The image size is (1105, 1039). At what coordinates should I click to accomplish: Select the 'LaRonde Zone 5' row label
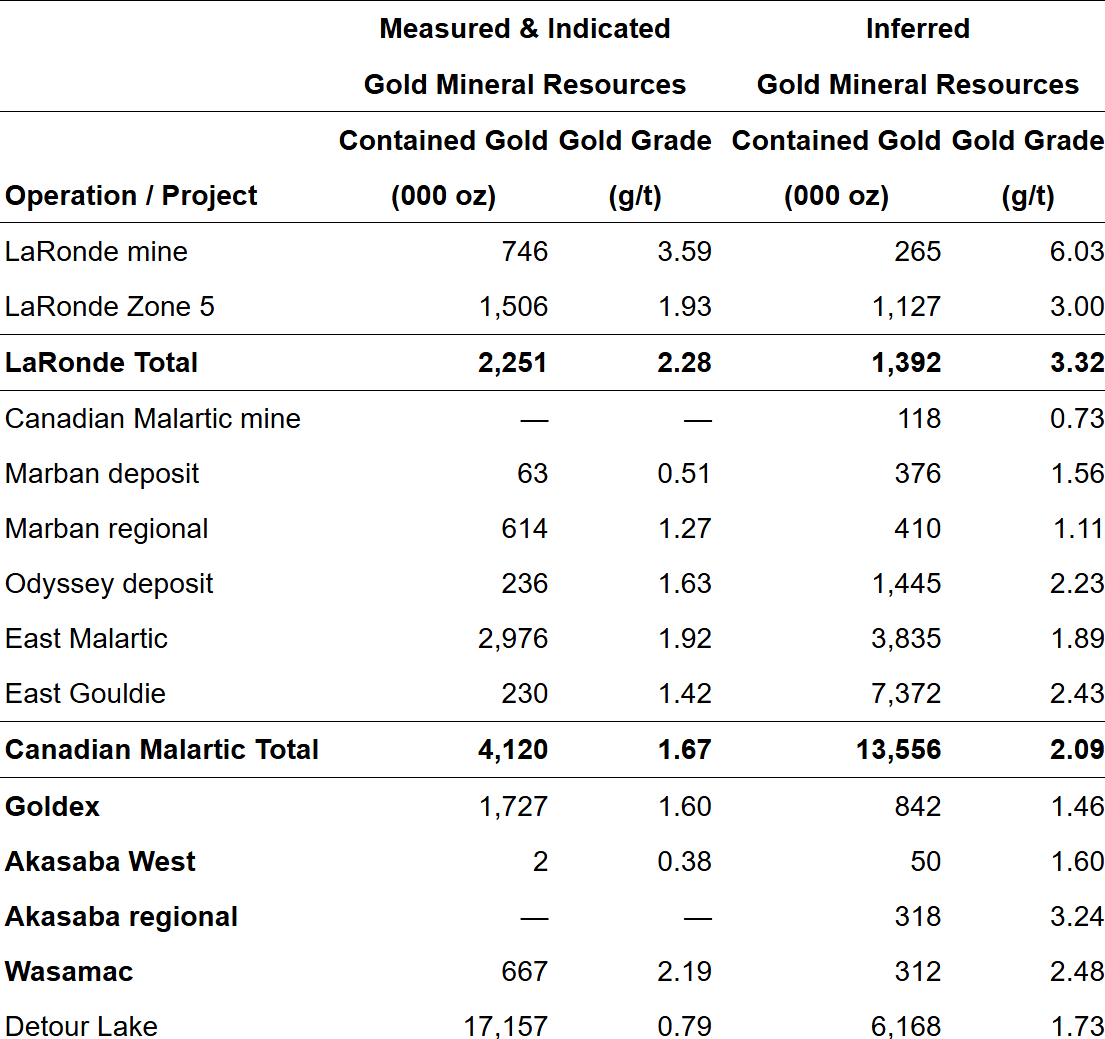pyautogui.click(x=109, y=306)
